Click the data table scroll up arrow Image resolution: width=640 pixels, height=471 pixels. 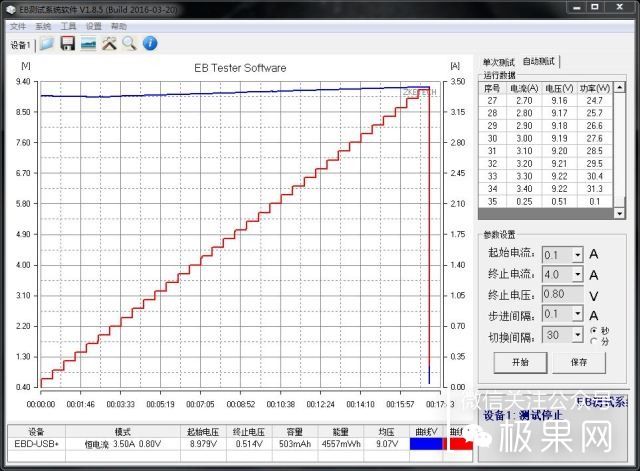point(620,87)
